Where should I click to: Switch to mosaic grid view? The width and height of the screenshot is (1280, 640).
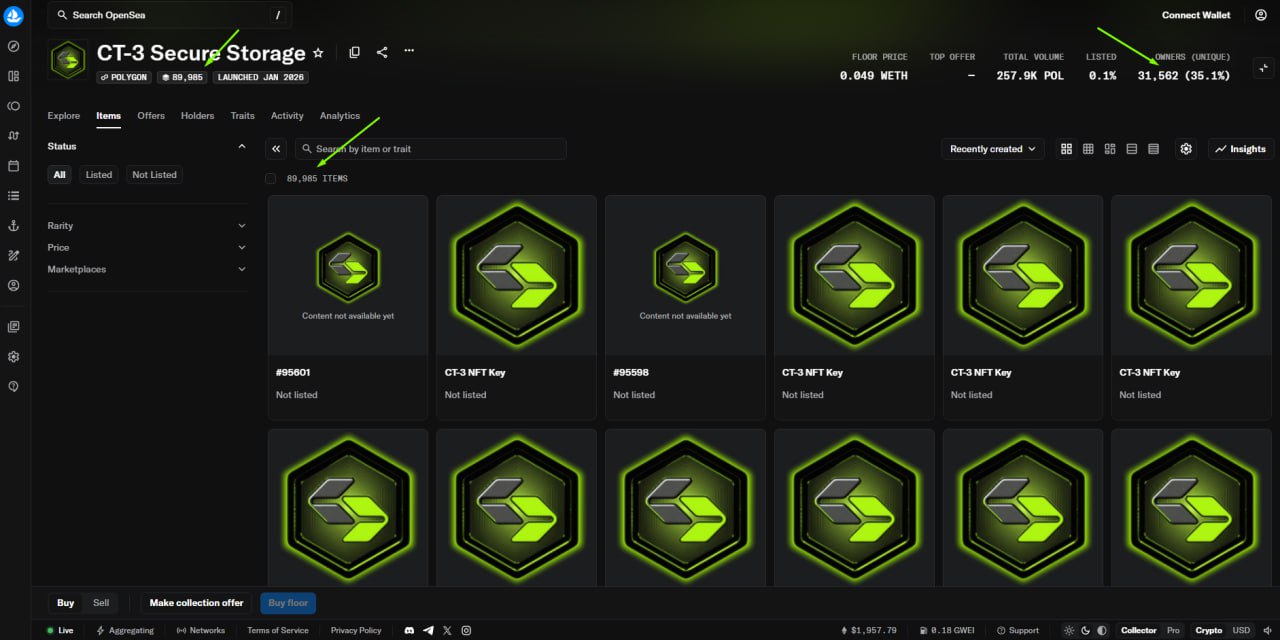[x=1110, y=149]
